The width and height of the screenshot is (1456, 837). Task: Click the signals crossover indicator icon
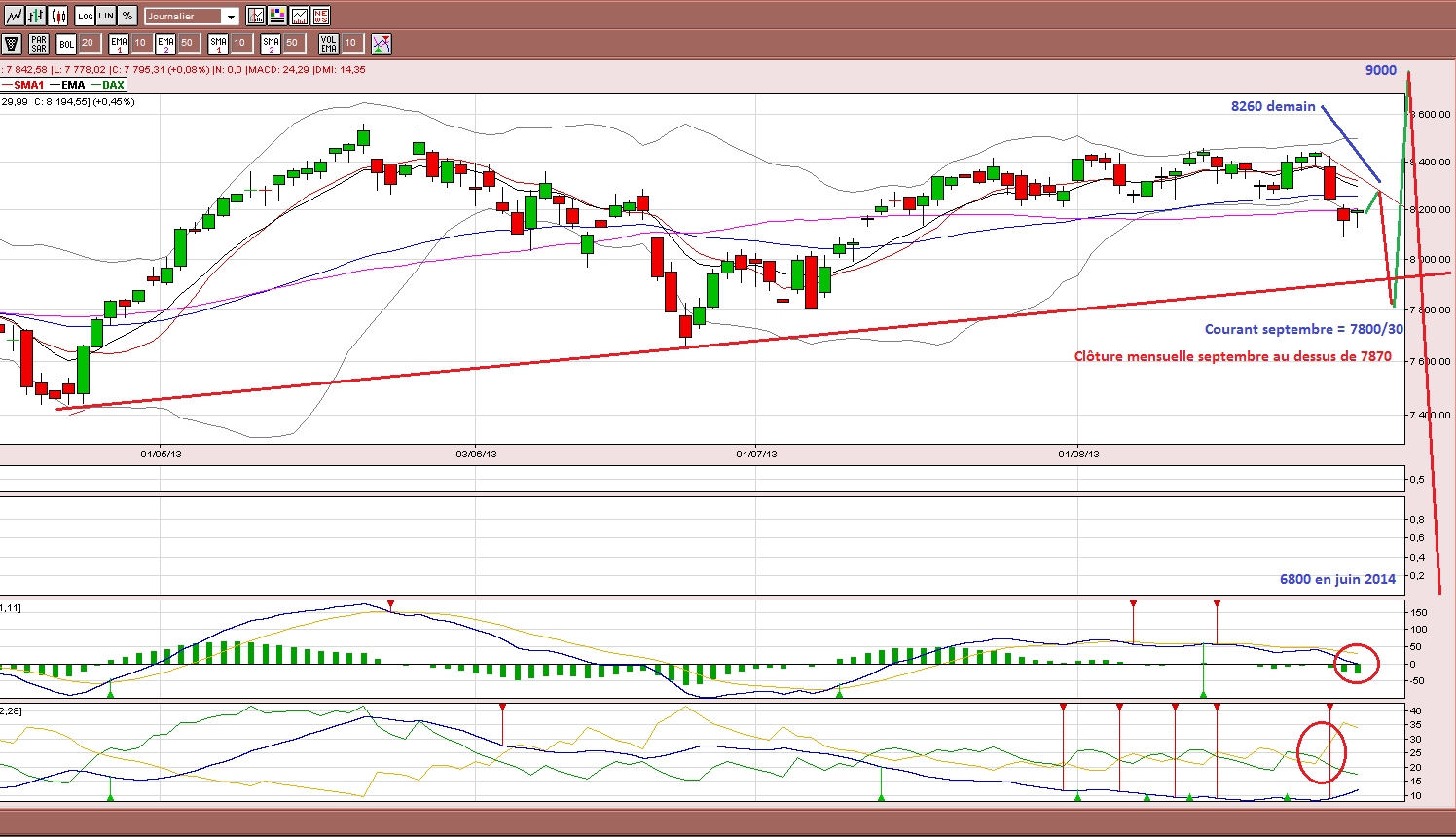(x=382, y=43)
